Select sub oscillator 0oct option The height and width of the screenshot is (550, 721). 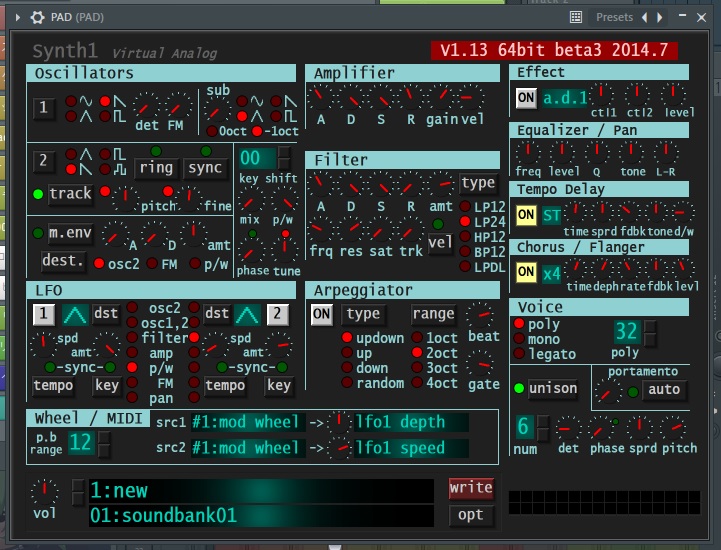click(212, 131)
